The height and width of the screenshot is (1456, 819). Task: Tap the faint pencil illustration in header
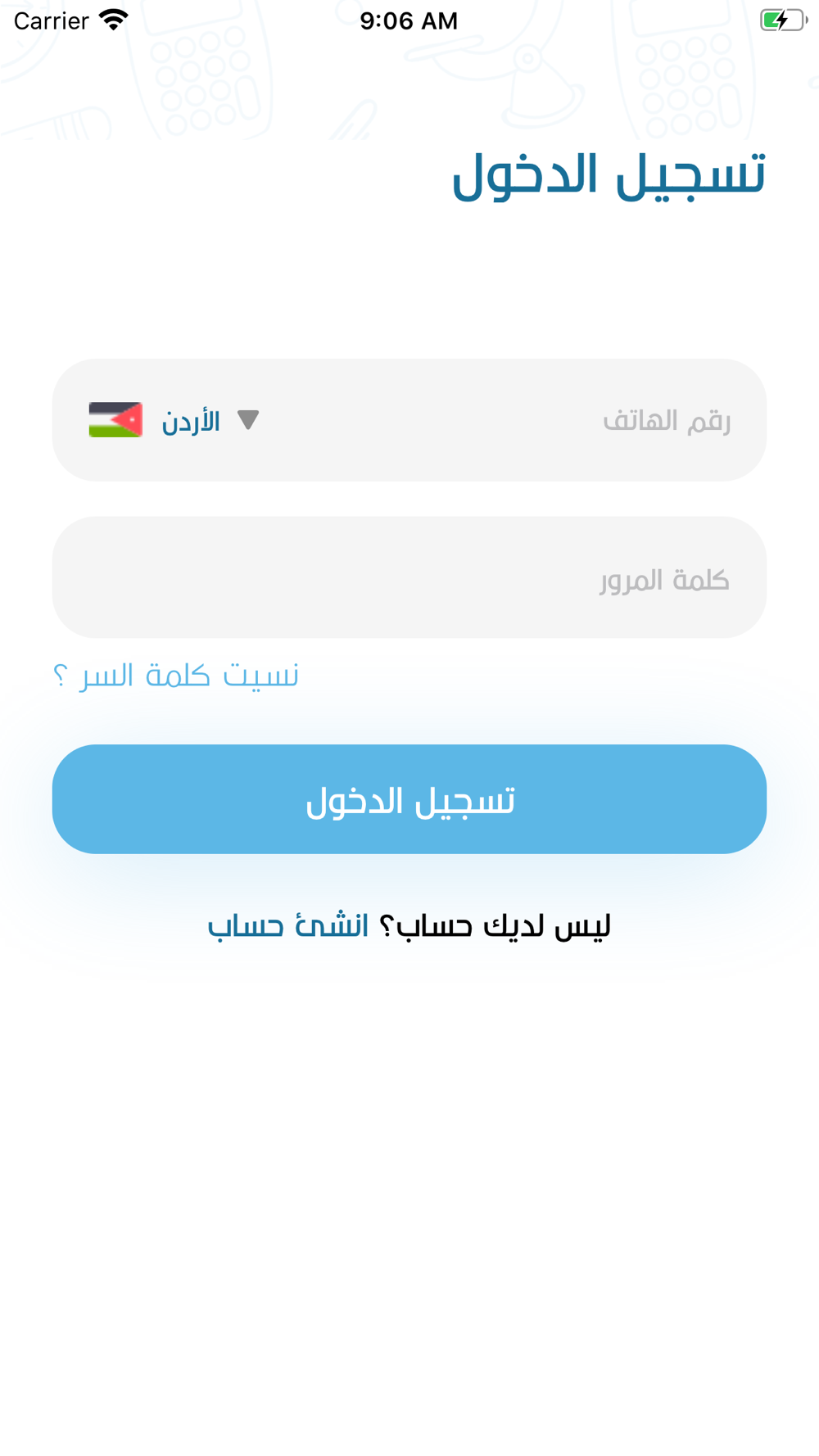click(x=354, y=120)
